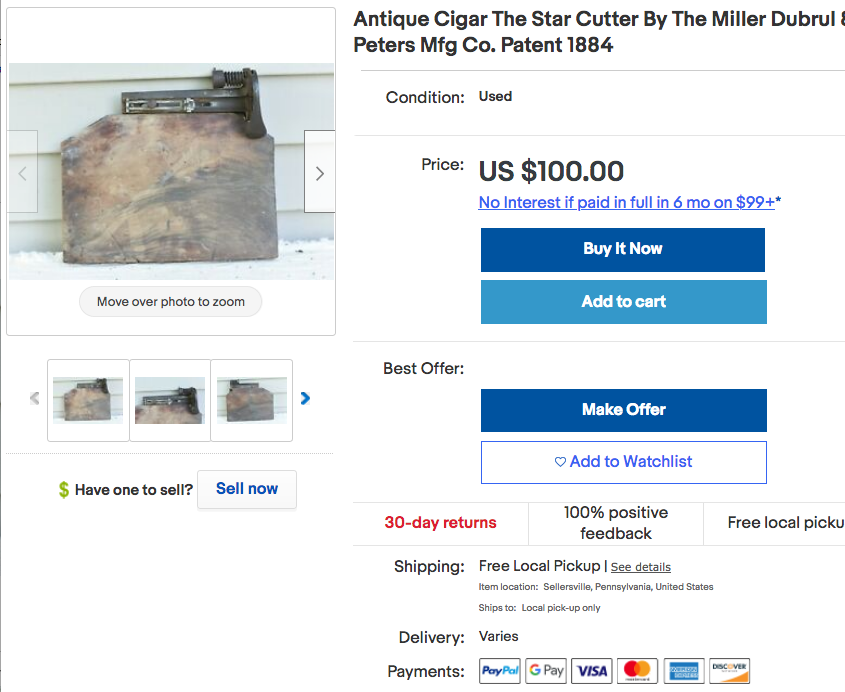Click the Google Pay payment icon
The height and width of the screenshot is (692, 845).
(x=546, y=671)
